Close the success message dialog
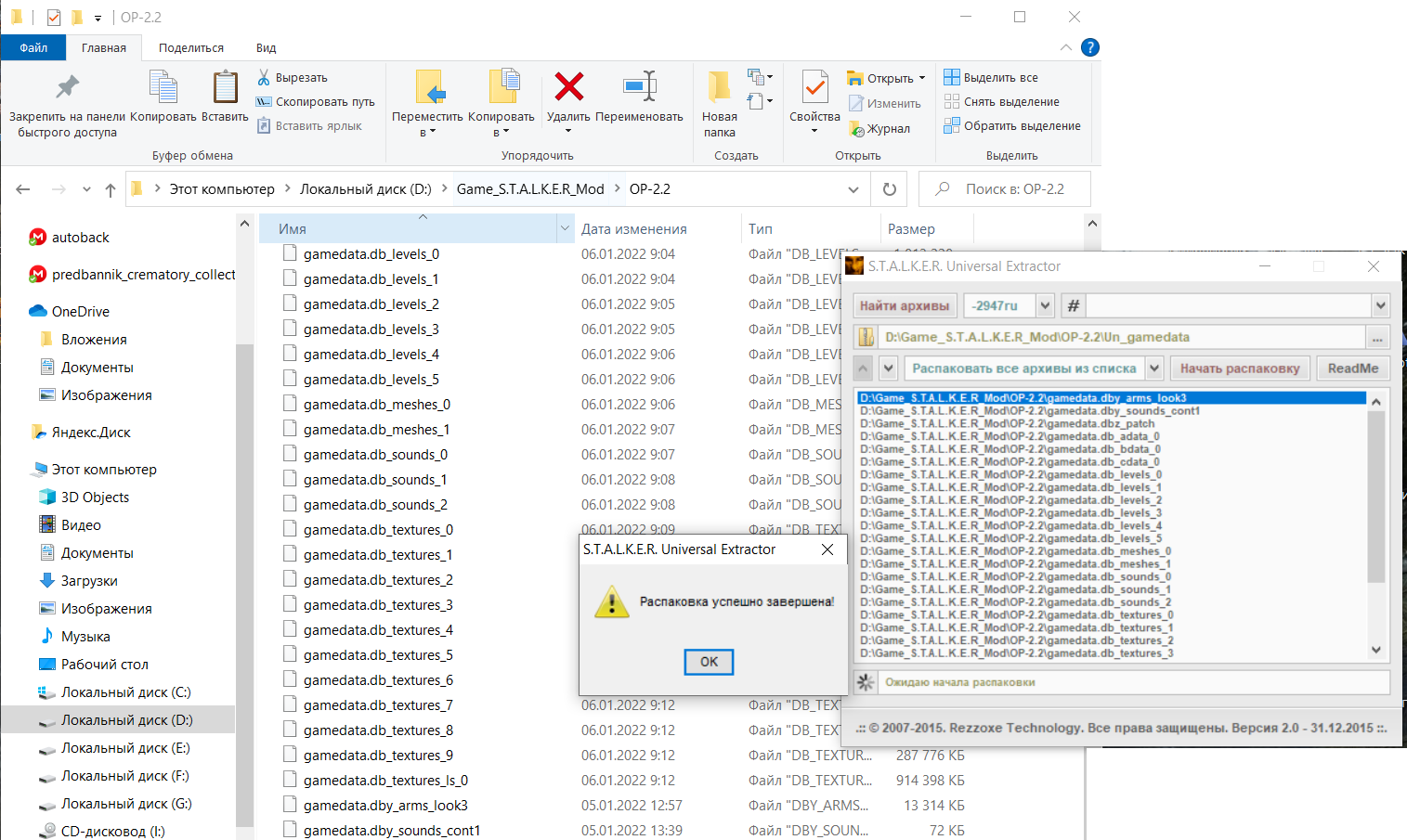This screenshot has height=840, width=1407. coord(827,549)
